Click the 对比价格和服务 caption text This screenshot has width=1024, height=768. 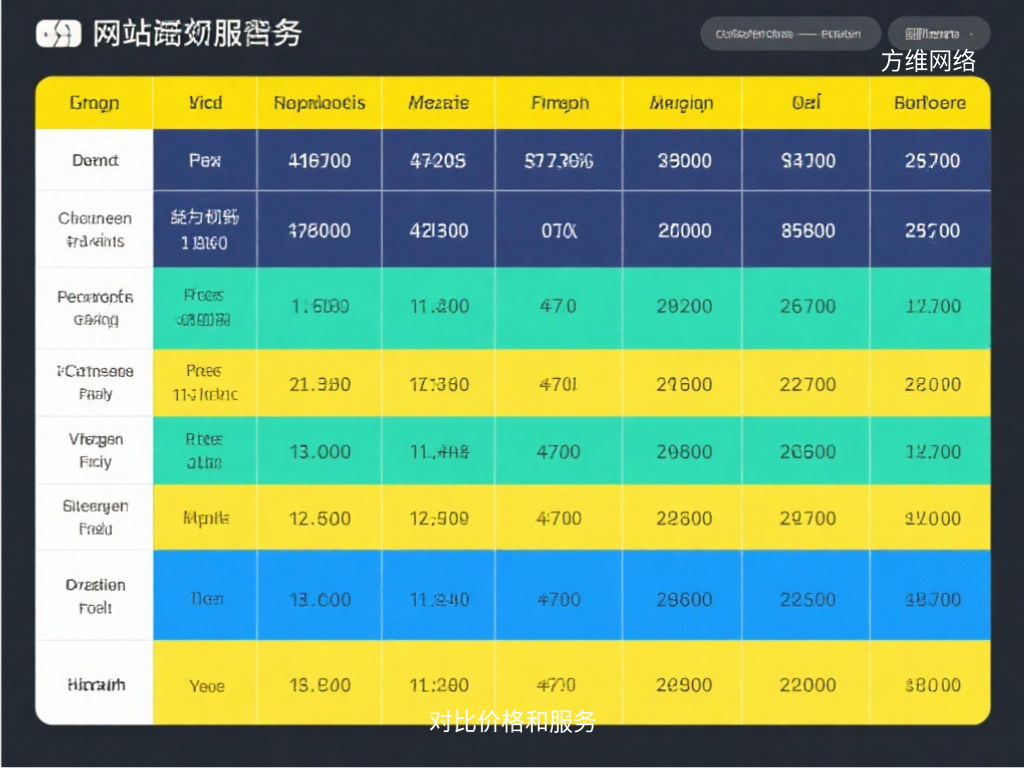[513, 721]
